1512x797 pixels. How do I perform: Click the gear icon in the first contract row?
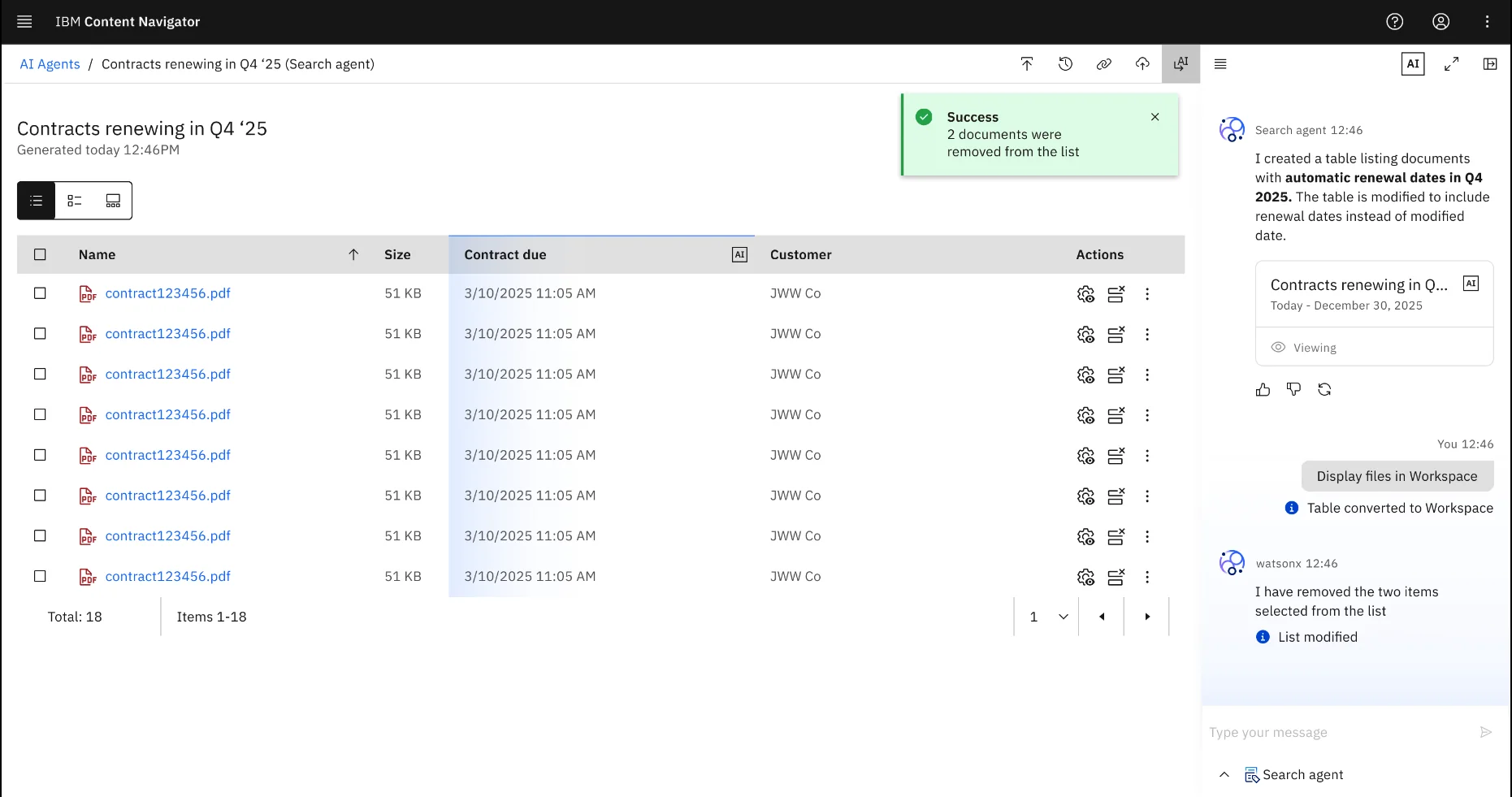tap(1085, 294)
